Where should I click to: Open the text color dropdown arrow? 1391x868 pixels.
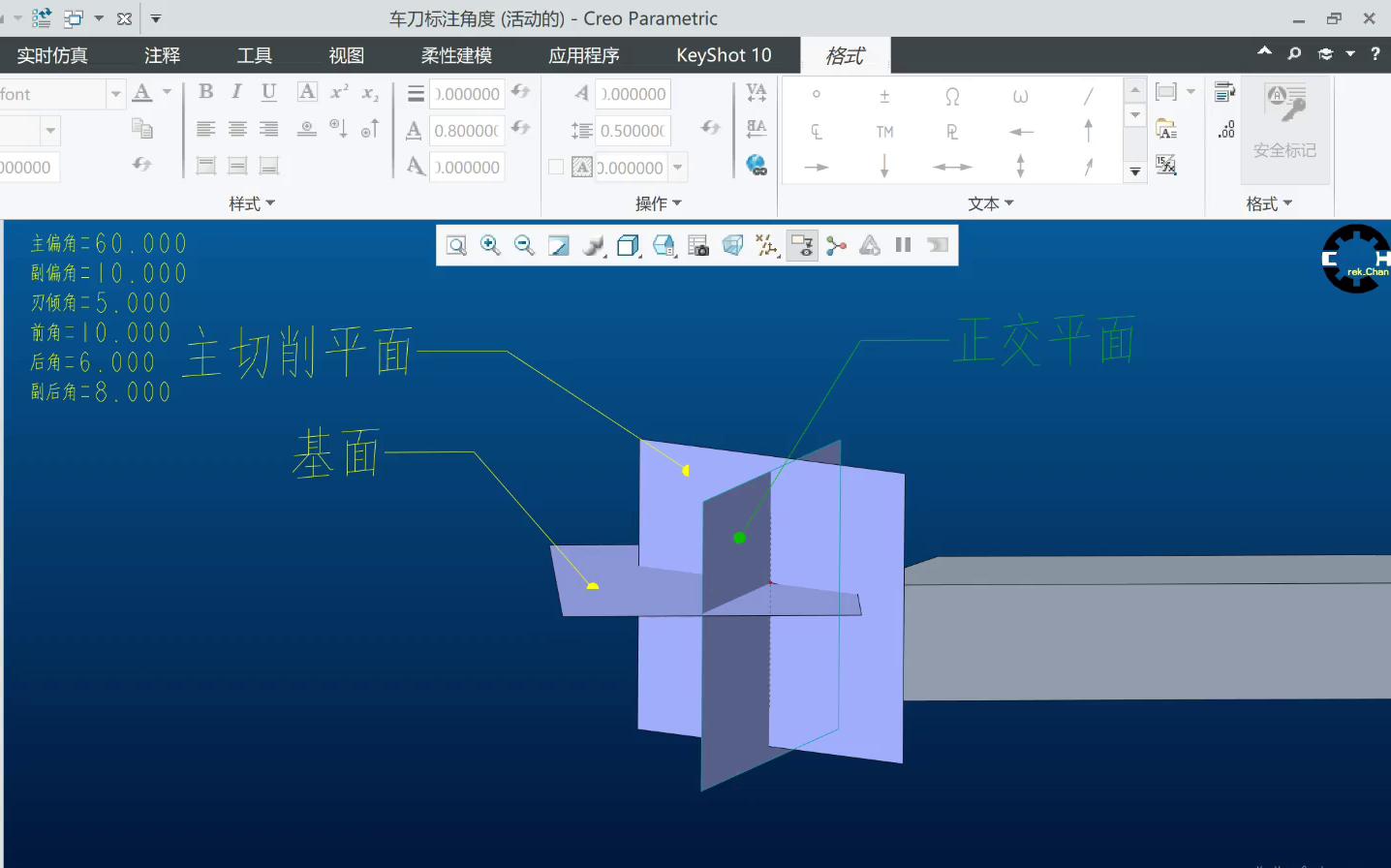167,92
